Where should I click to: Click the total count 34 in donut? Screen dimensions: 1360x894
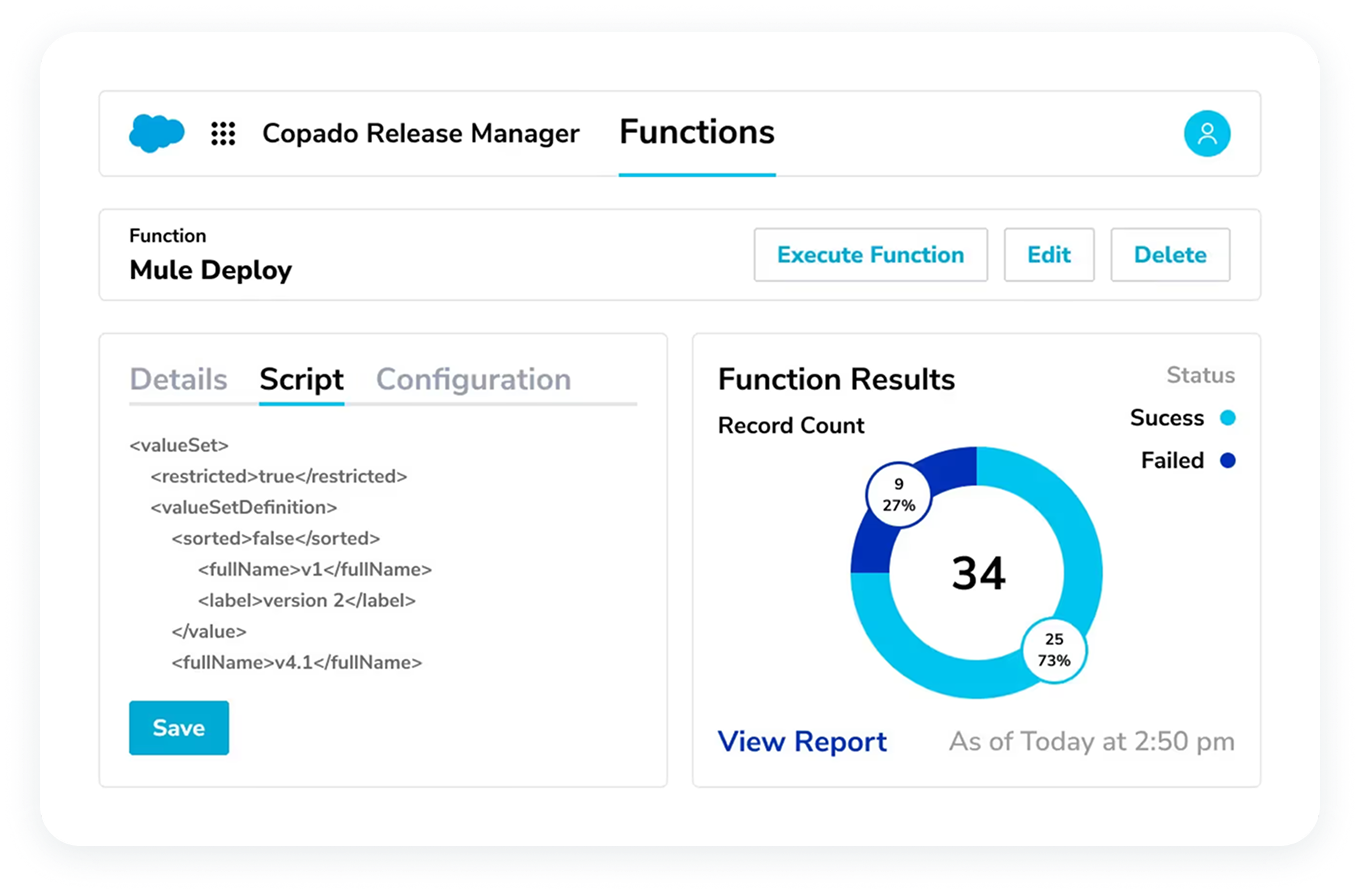(978, 573)
